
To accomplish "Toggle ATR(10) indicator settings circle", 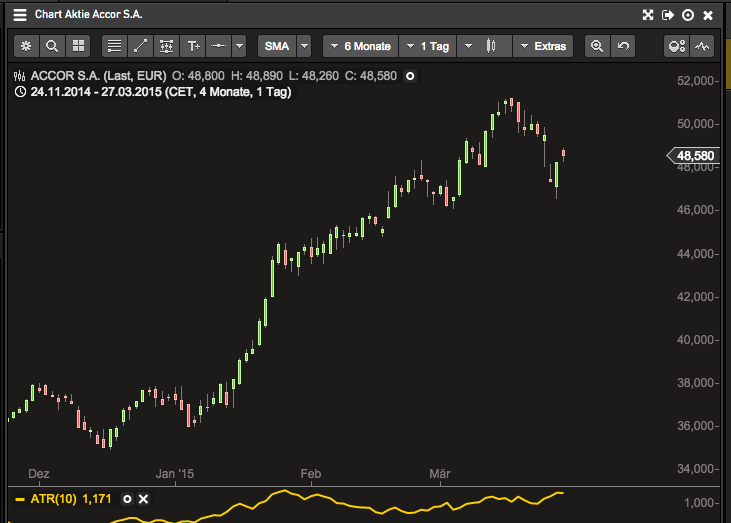I will click(x=127, y=498).
